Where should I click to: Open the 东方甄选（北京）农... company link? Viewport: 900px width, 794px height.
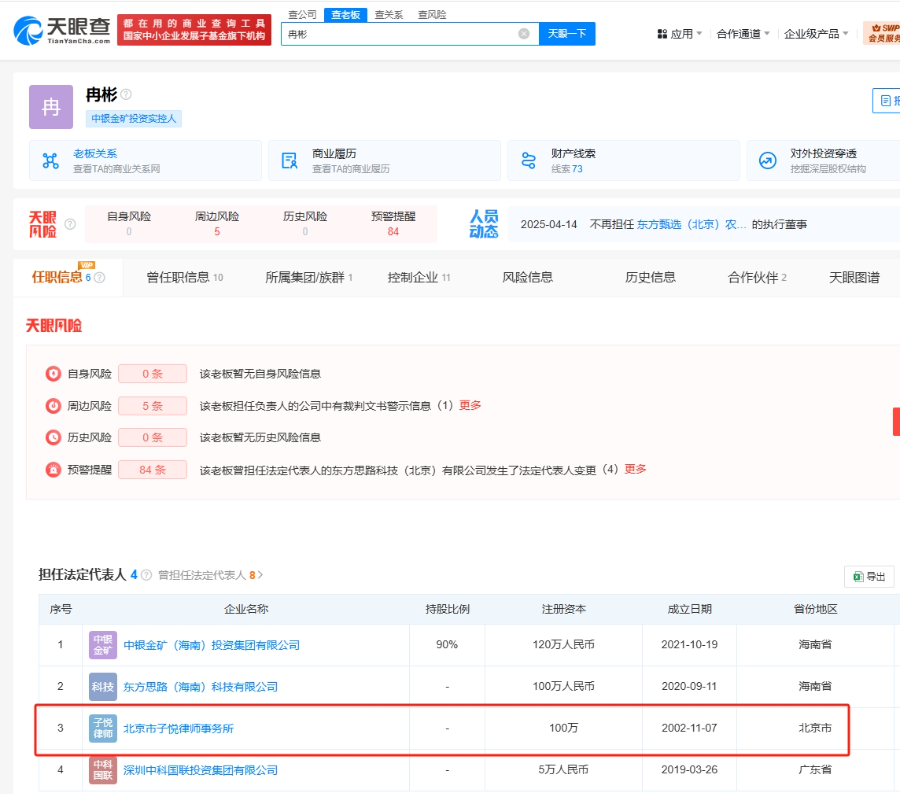tap(692, 224)
